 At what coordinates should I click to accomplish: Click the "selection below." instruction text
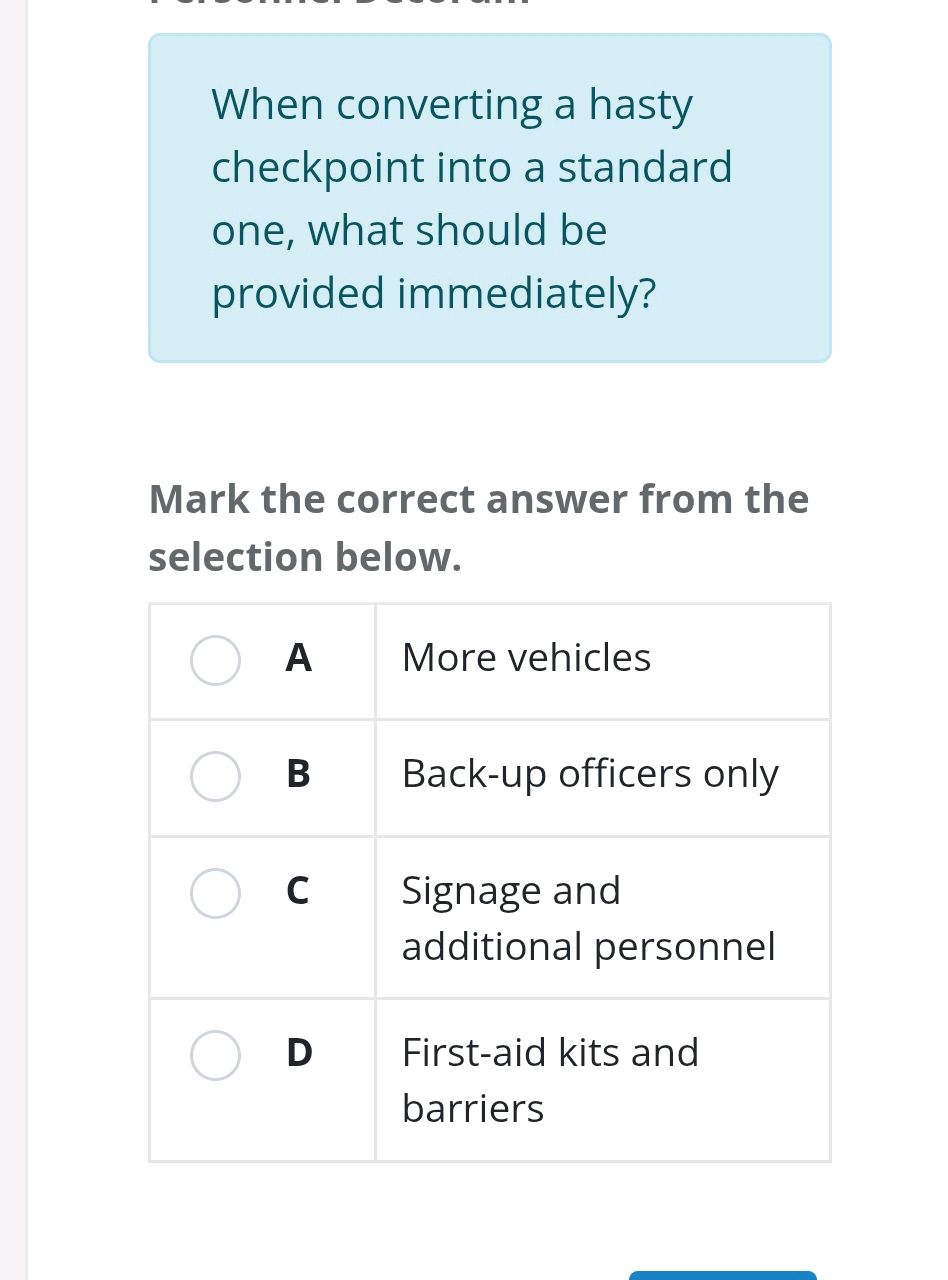[305, 557]
